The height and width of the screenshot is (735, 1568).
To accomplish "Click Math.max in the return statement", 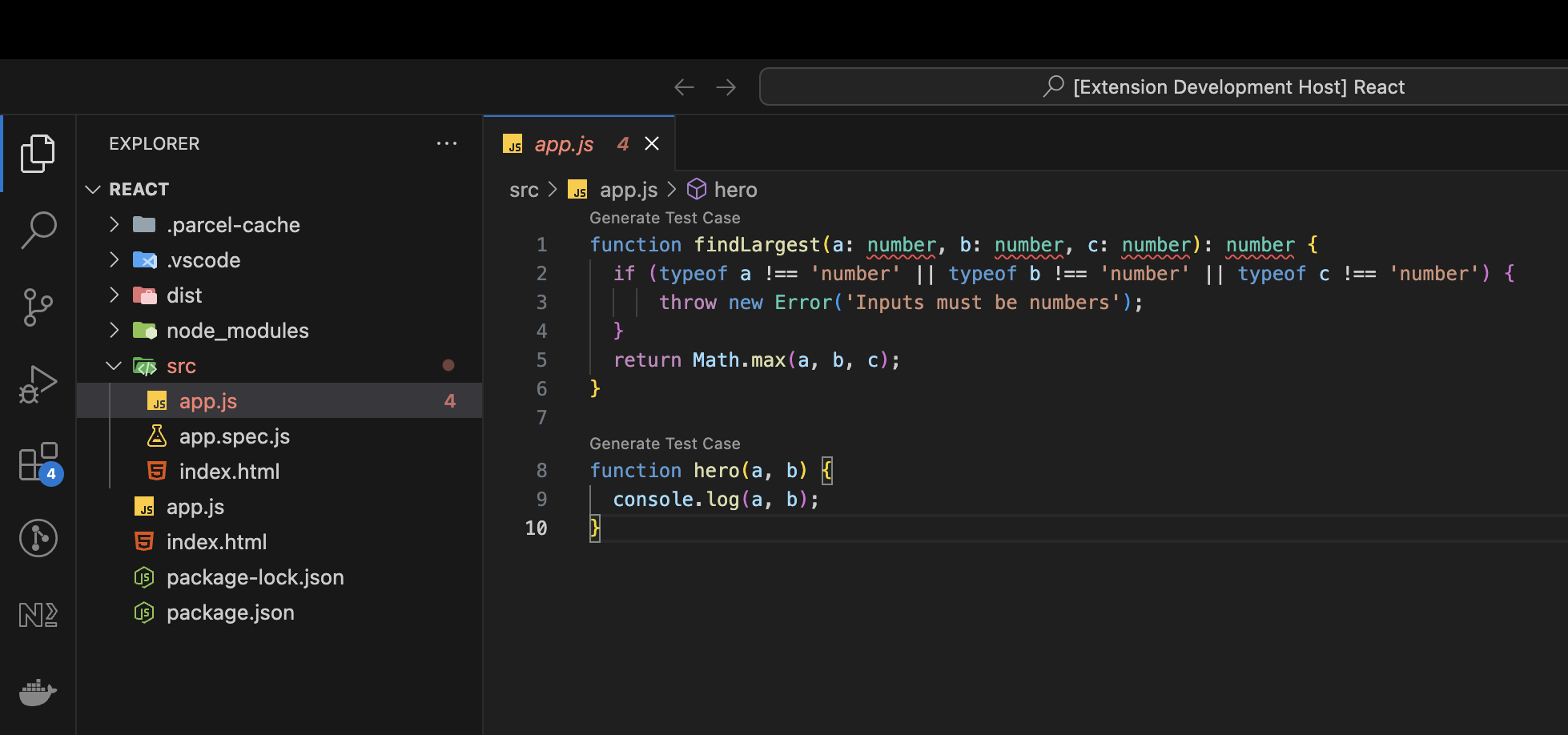I will 739,359.
